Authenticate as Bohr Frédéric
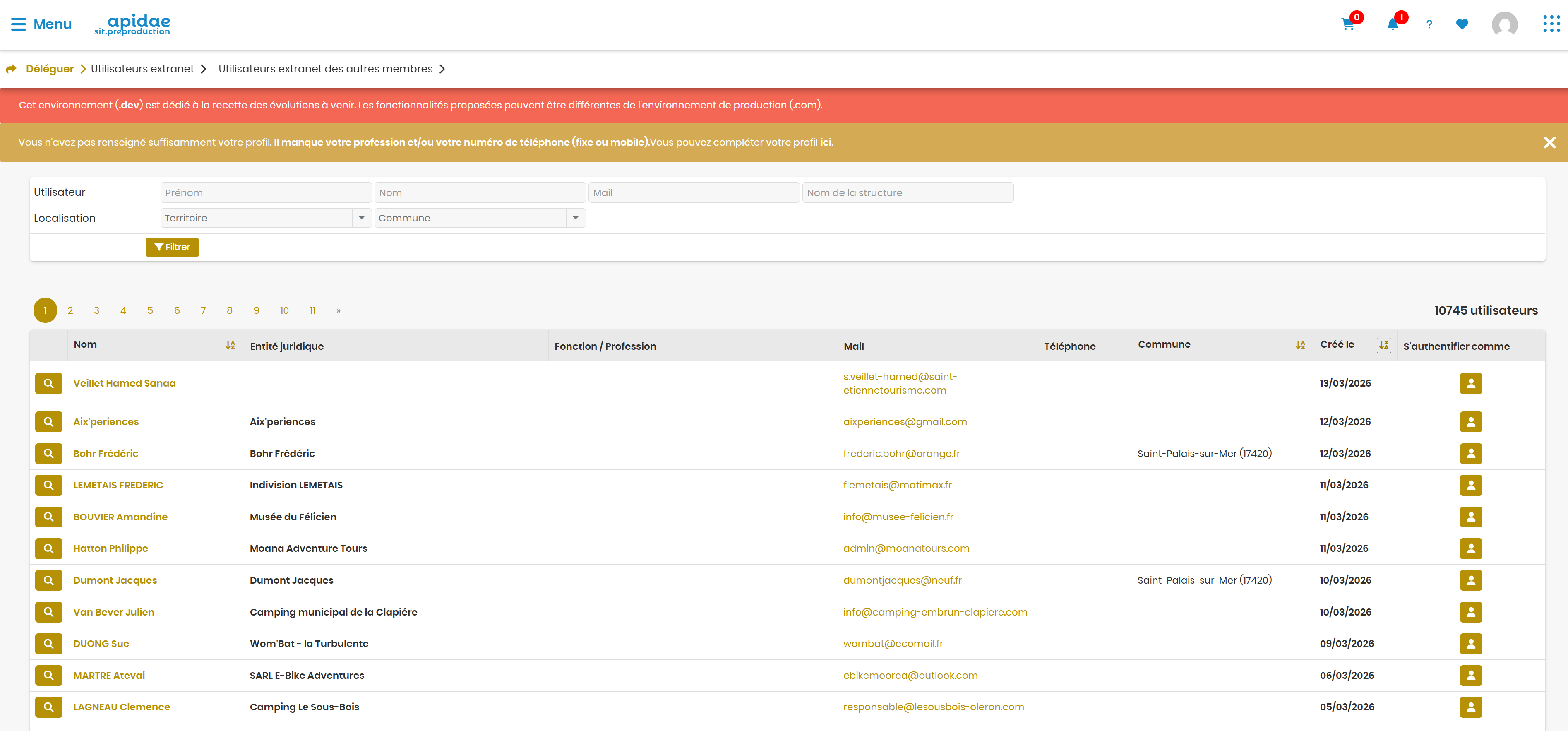 1471,453
